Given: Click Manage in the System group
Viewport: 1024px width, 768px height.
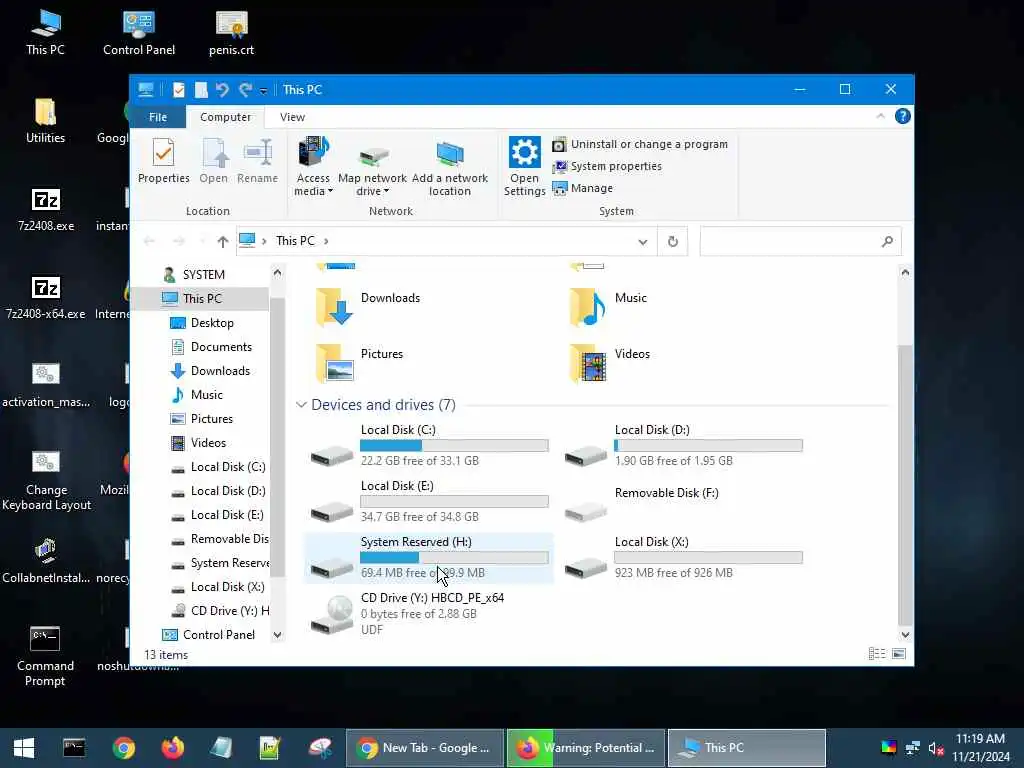Looking at the screenshot, I should click(x=583, y=188).
